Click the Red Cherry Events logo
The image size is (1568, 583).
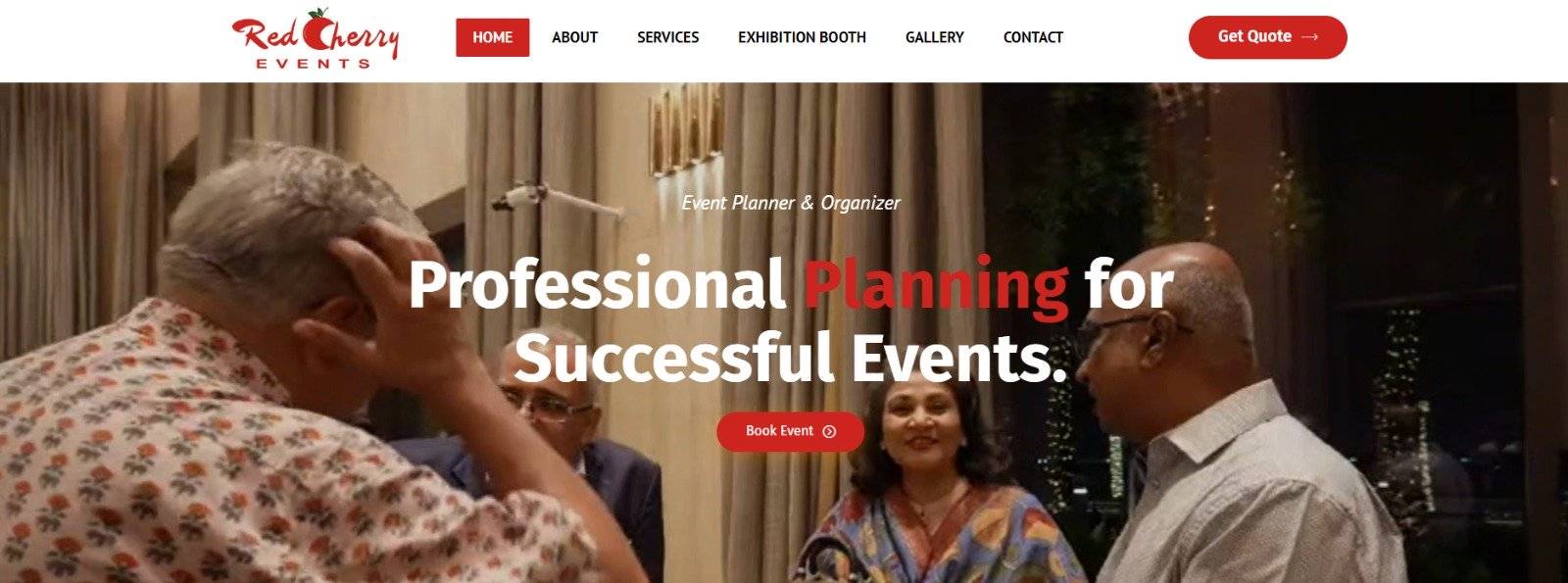click(x=316, y=39)
